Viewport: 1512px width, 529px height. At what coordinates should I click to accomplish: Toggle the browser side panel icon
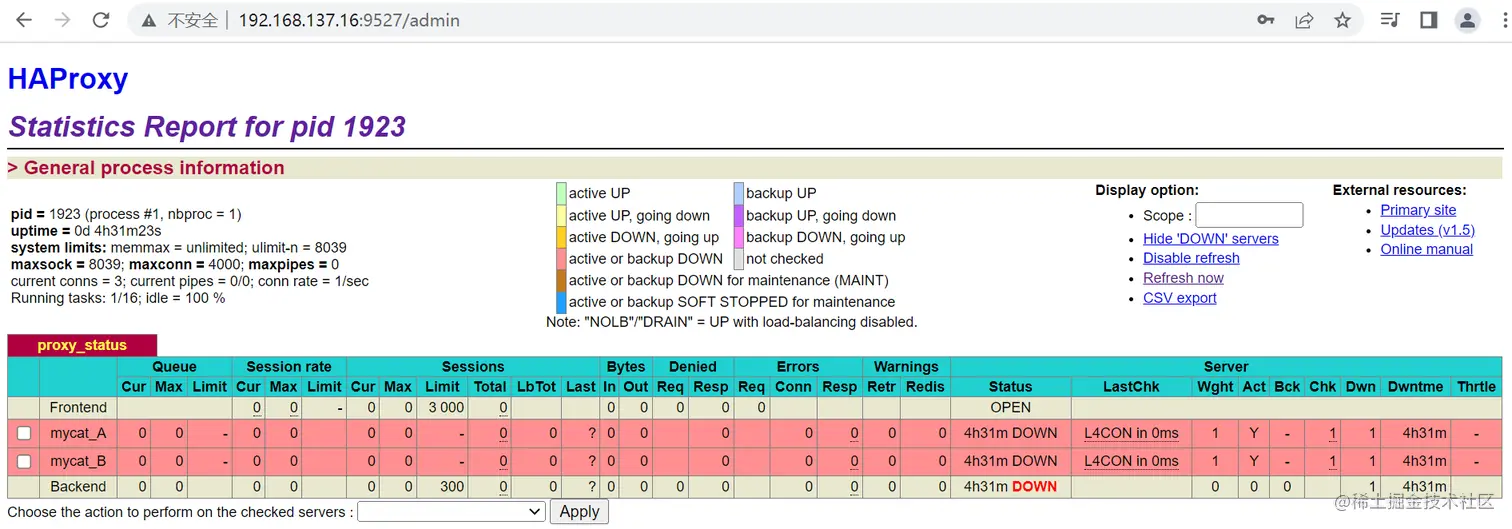[1428, 20]
